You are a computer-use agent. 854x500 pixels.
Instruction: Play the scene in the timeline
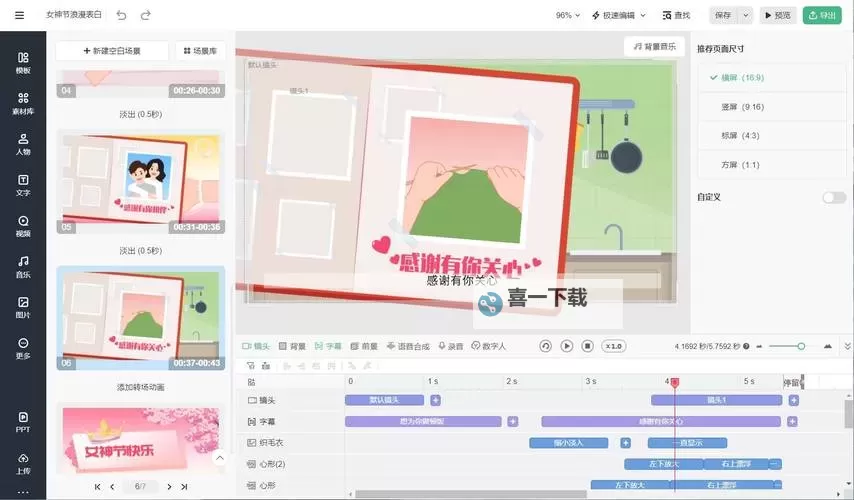coord(566,346)
